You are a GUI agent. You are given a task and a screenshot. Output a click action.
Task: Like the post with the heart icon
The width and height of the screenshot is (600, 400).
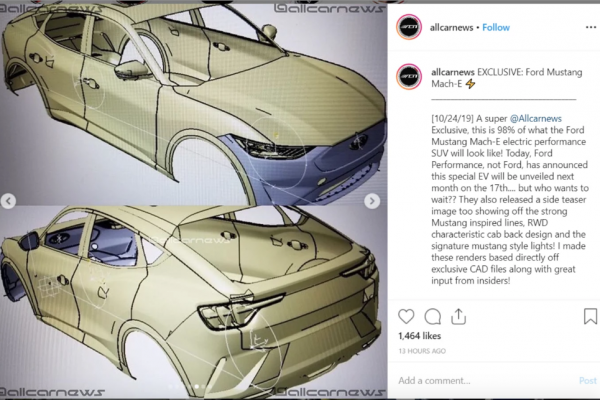pyautogui.click(x=406, y=317)
